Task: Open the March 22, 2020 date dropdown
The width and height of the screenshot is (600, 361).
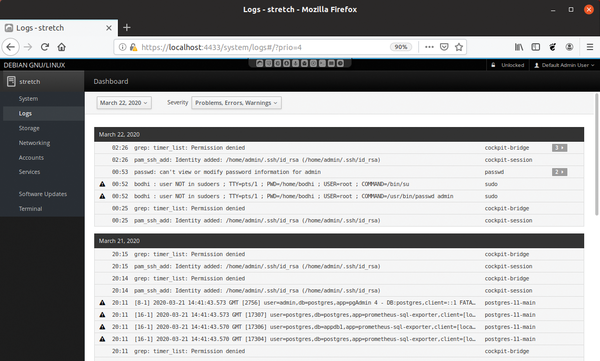Action: (x=124, y=103)
